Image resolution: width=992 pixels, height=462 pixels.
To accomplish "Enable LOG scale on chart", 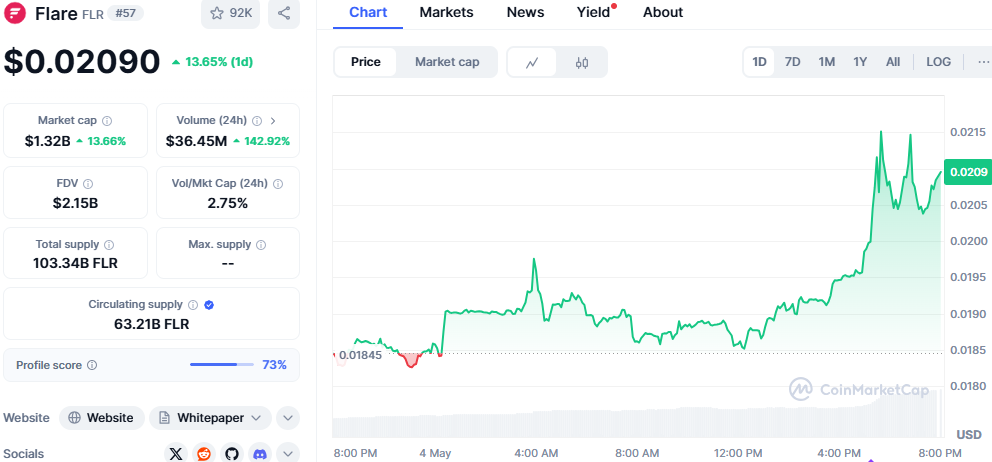I will (x=938, y=62).
